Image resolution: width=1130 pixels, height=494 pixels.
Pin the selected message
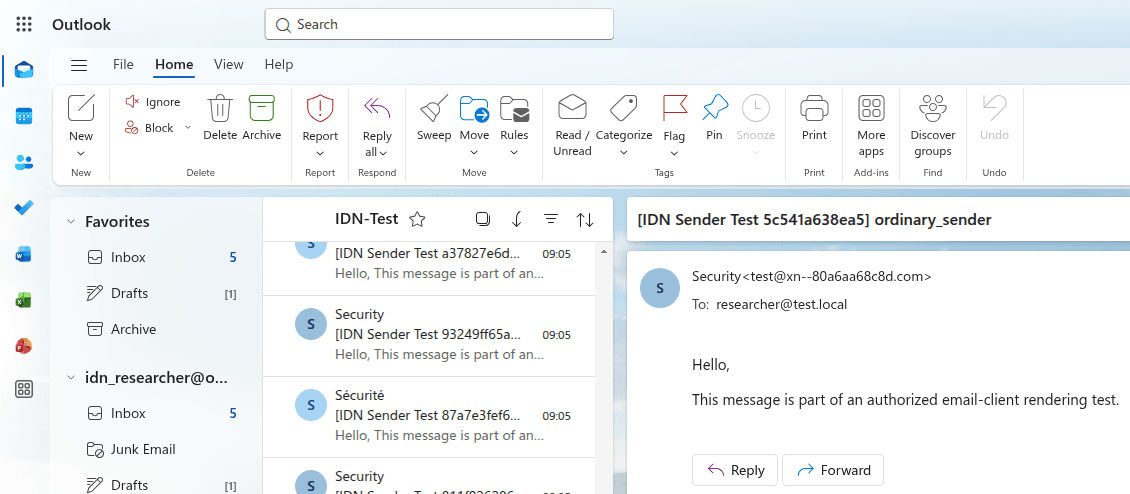(x=714, y=118)
